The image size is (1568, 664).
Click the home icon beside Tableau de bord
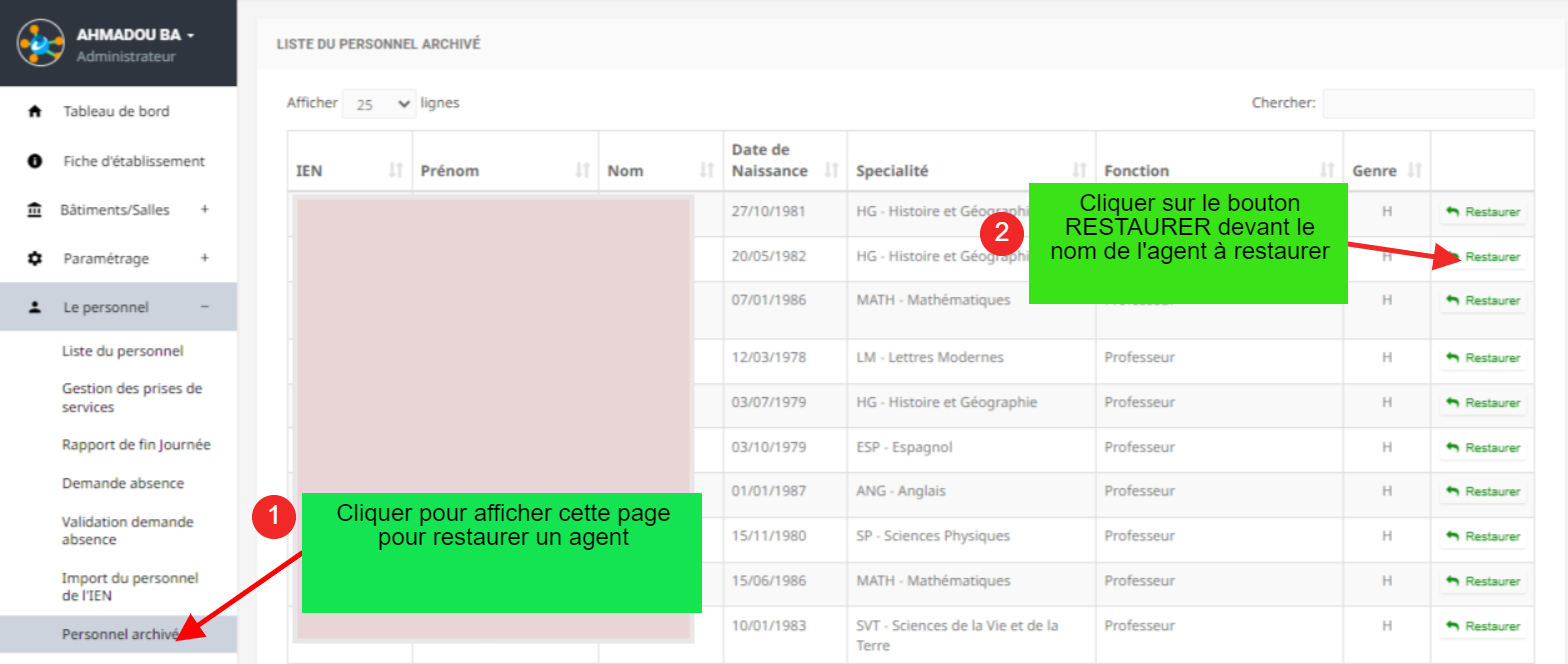pos(35,112)
